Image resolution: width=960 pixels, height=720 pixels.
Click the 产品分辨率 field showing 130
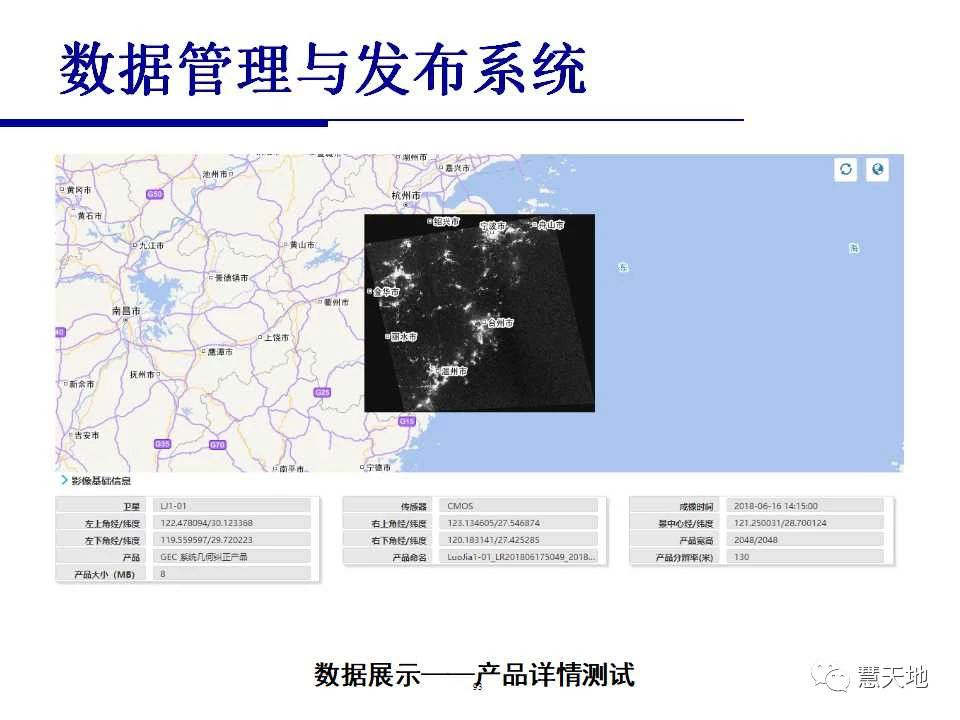point(806,557)
